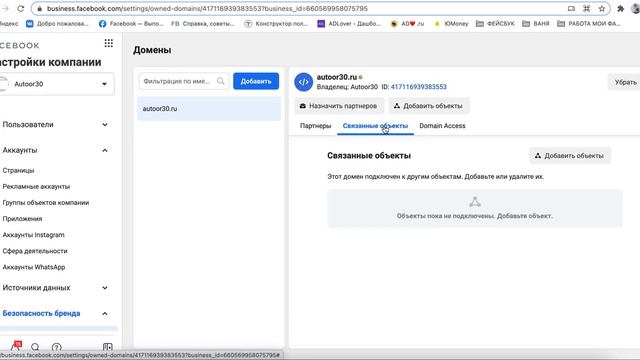The width and height of the screenshot is (640, 360).
Task: Open the ФЕЙСБУК bookmarks folder
Action: (x=496, y=24)
